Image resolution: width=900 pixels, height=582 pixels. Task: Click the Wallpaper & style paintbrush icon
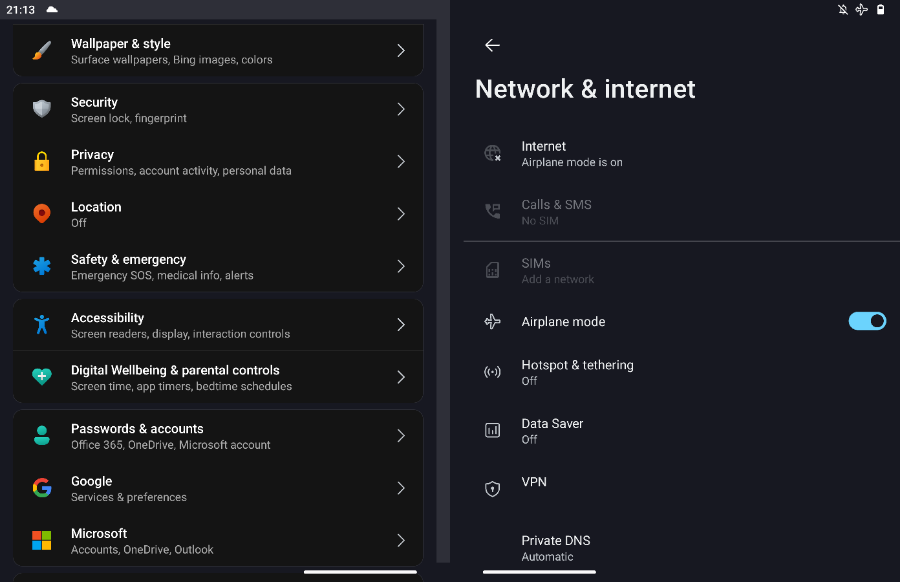42,51
